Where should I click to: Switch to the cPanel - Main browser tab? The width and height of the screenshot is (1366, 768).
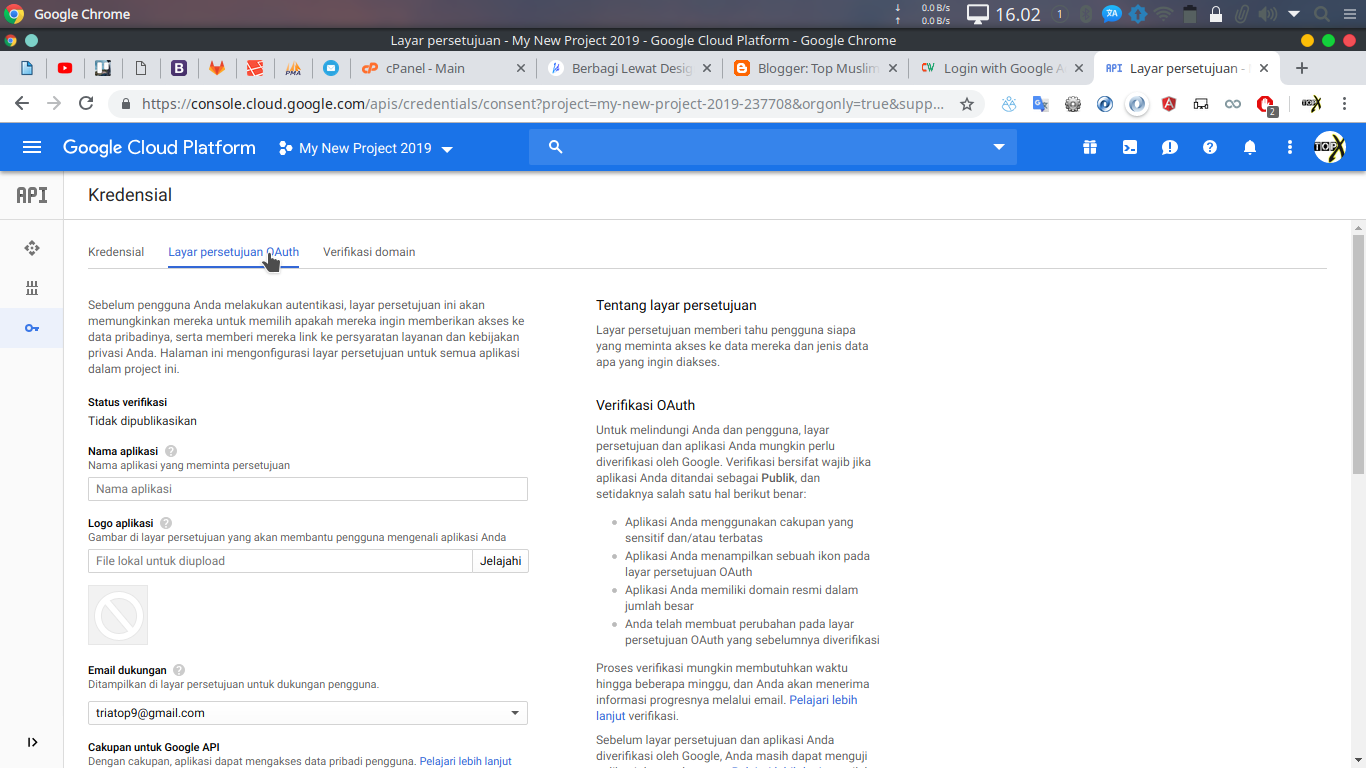[x=425, y=68]
